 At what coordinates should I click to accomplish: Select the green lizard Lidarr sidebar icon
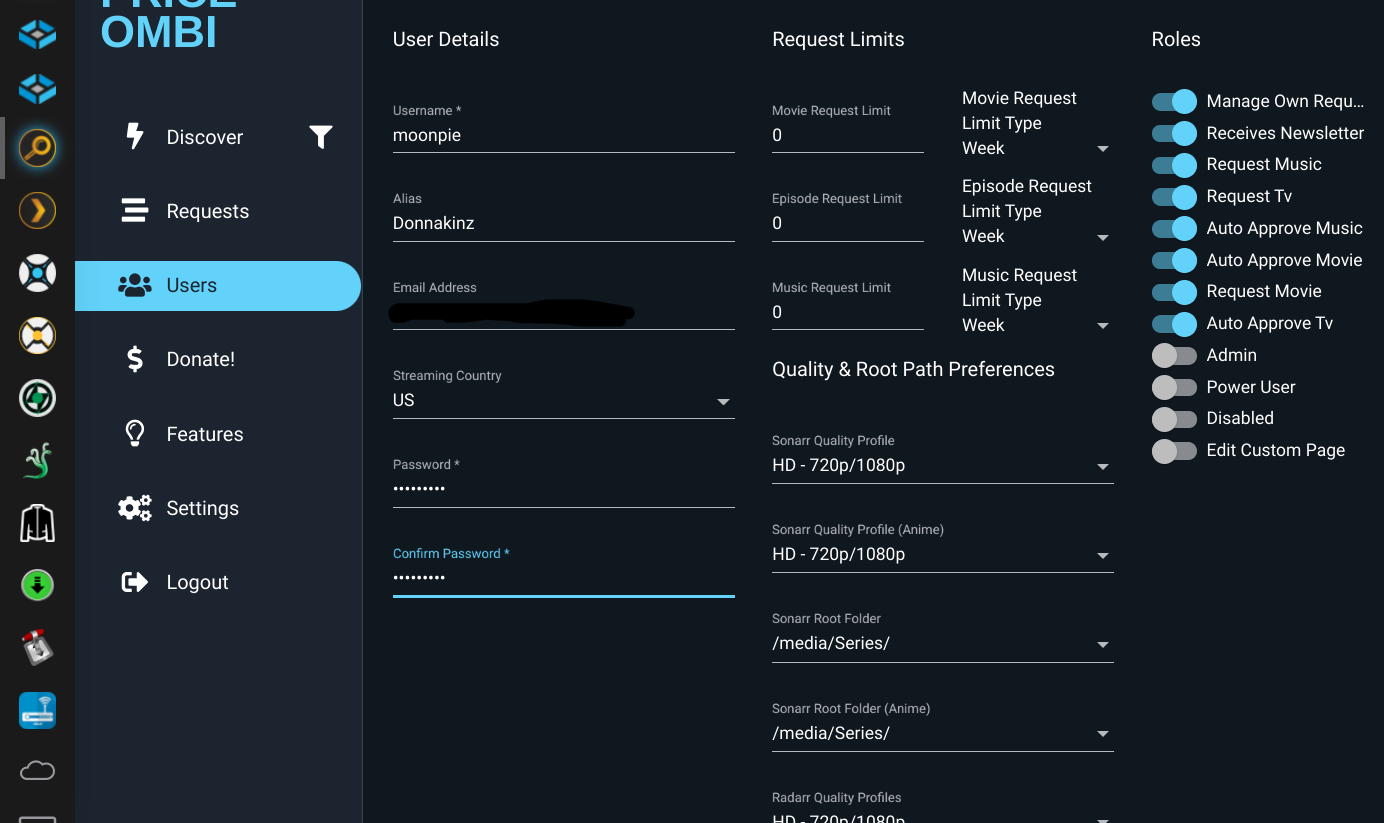[37, 460]
